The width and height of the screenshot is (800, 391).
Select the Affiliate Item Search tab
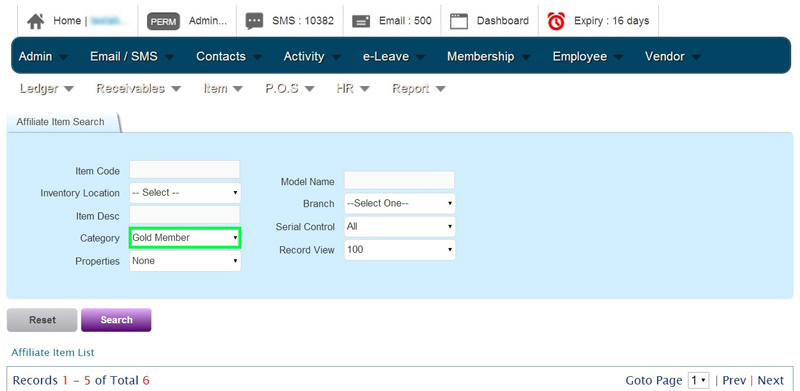coord(62,122)
